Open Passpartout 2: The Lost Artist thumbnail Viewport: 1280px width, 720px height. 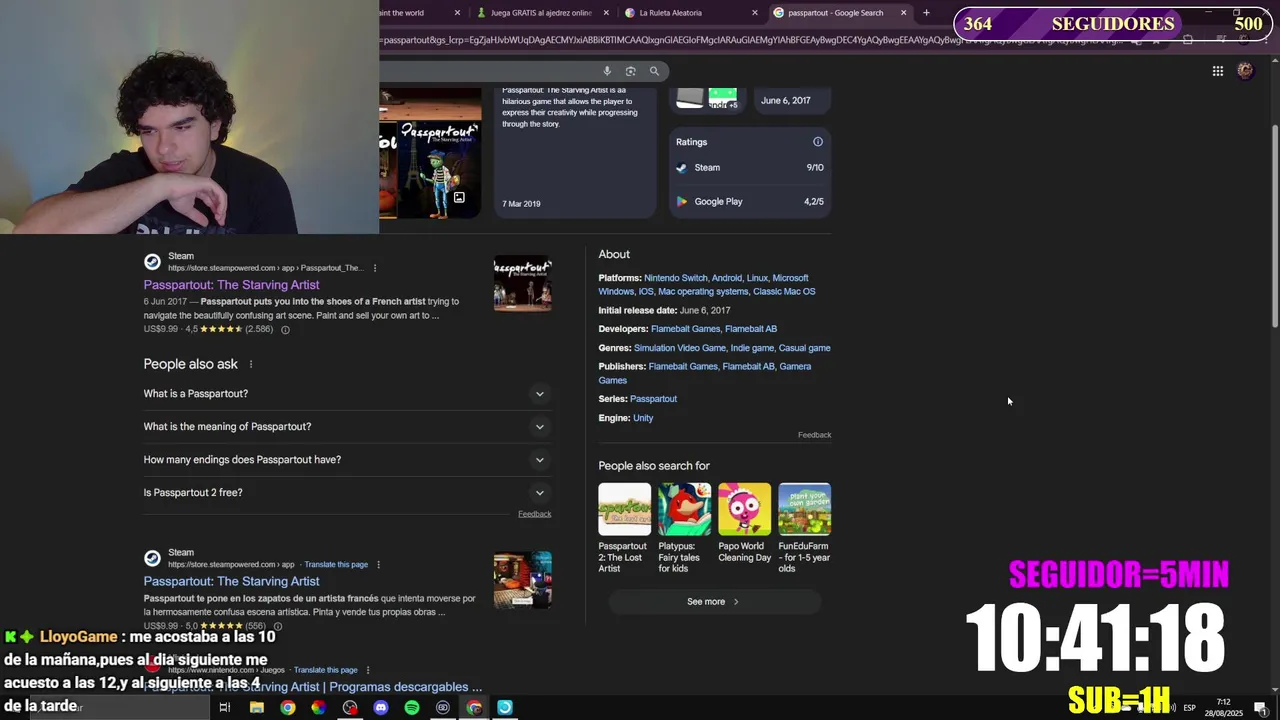pos(624,509)
